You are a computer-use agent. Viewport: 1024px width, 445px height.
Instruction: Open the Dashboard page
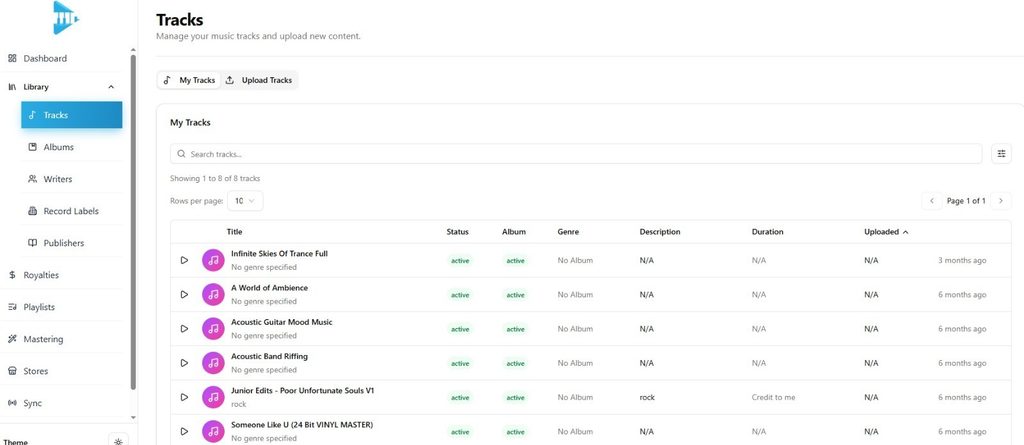(45, 58)
